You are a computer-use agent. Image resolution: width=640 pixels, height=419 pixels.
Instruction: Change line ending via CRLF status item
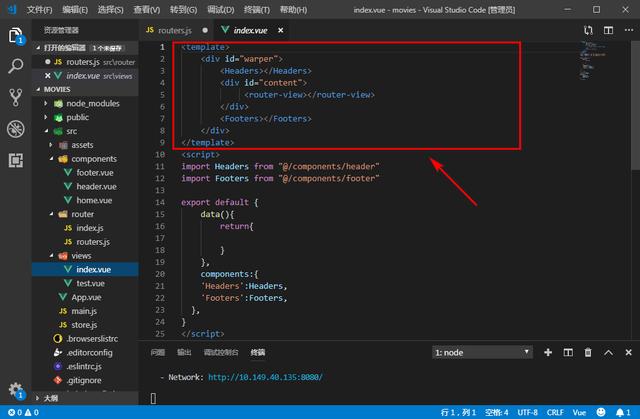click(555, 412)
